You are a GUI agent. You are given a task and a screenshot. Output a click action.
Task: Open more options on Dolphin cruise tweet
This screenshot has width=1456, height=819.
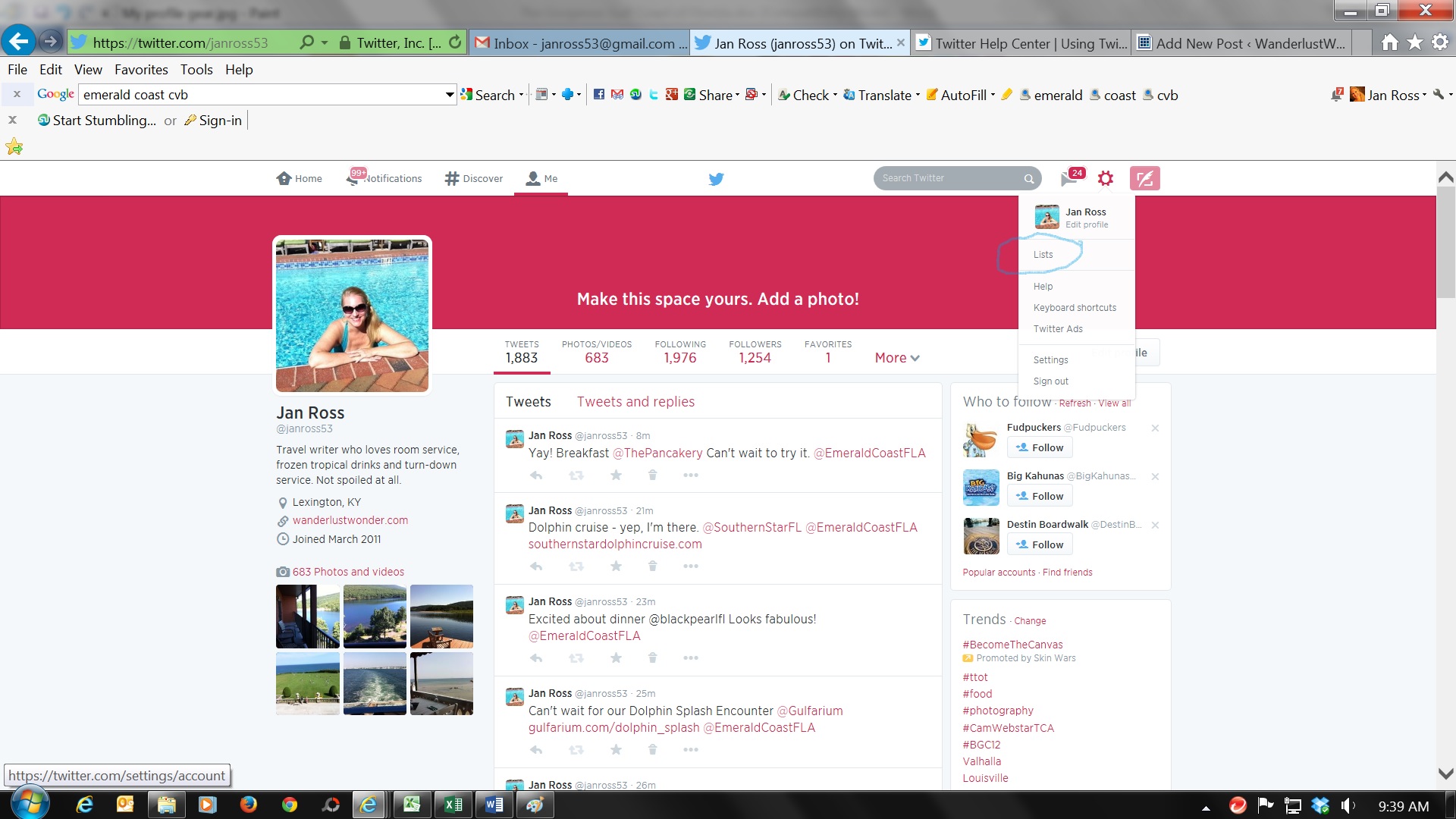pyautogui.click(x=690, y=566)
